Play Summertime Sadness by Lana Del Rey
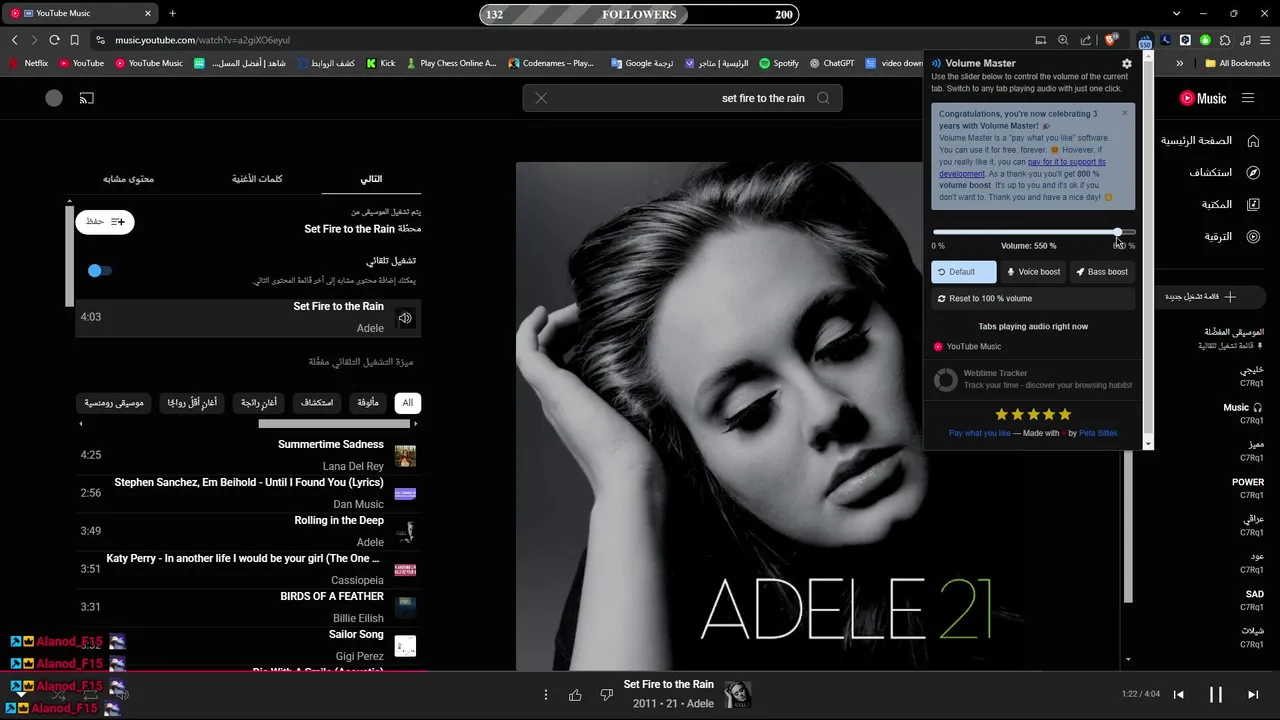Screen dimensions: 1280x720 click(248, 455)
